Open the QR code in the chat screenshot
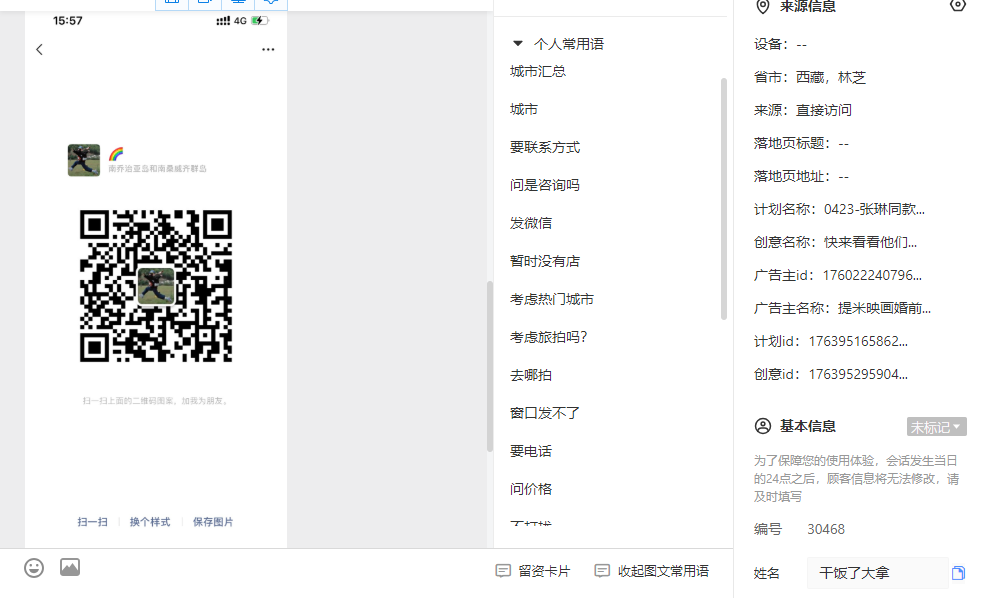The width and height of the screenshot is (983, 598). [x=156, y=286]
